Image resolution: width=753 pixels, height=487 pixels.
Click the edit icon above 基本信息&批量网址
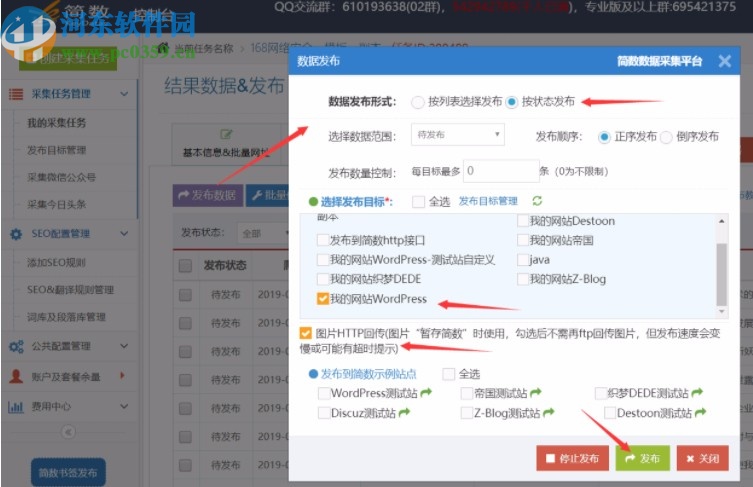(226, 134)
